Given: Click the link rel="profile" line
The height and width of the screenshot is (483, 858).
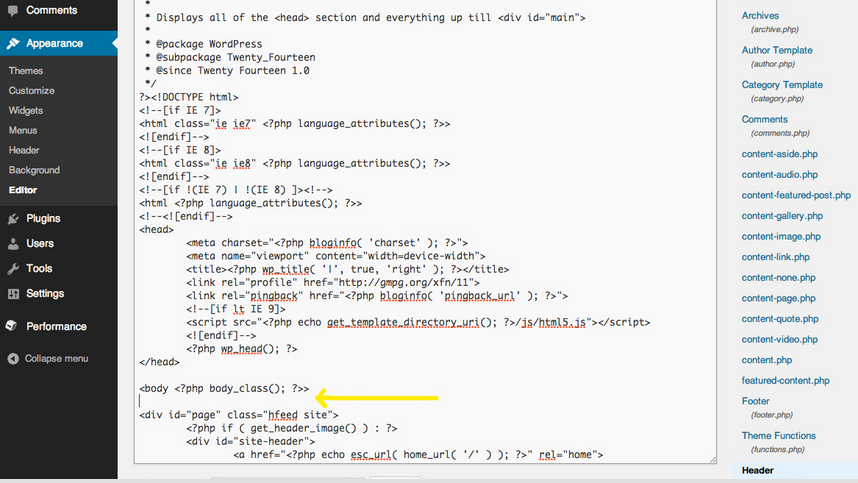Looking at the screenshot, I should click(333, 283).
